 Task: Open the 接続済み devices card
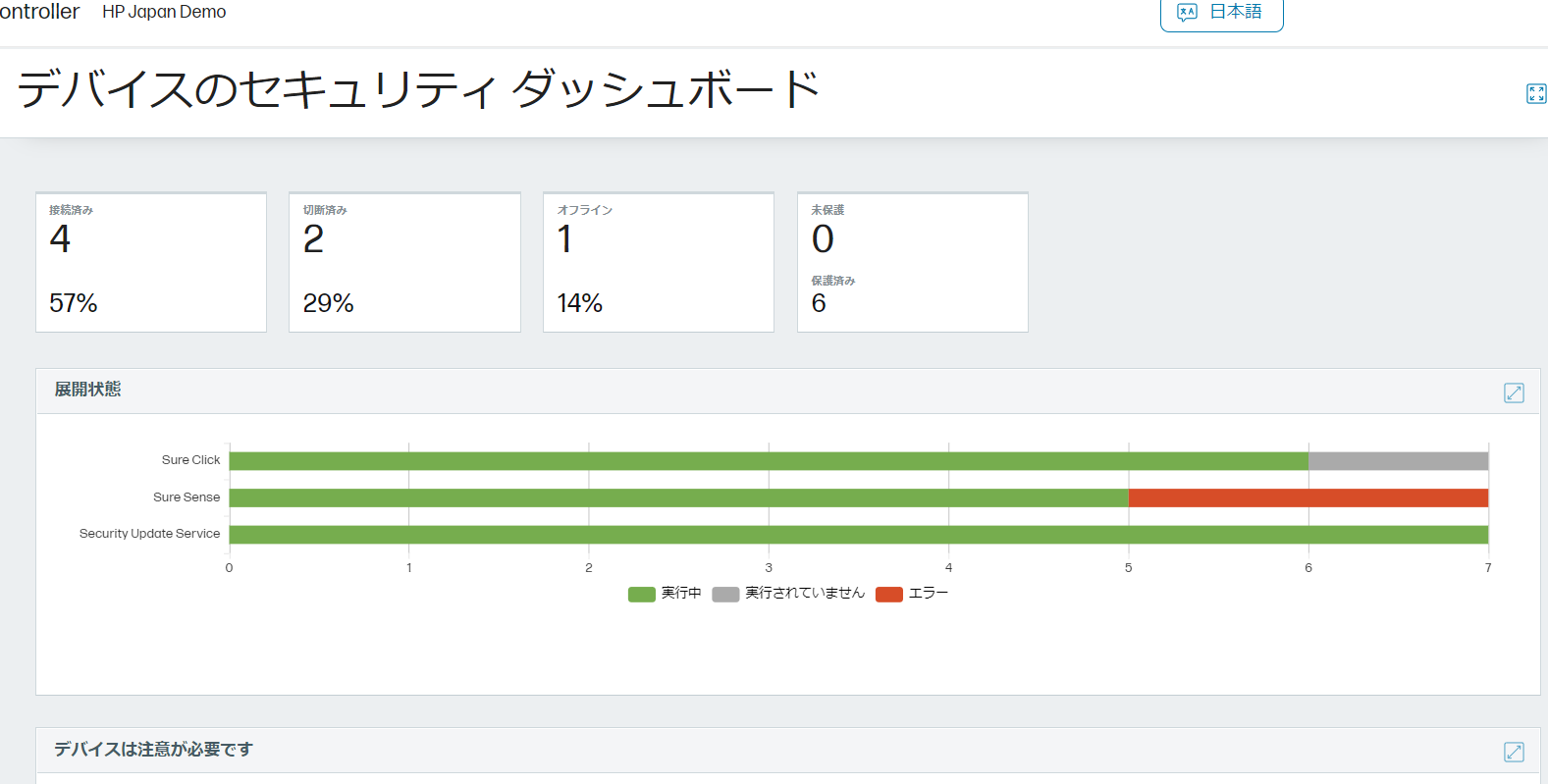(x=150, y=262)
